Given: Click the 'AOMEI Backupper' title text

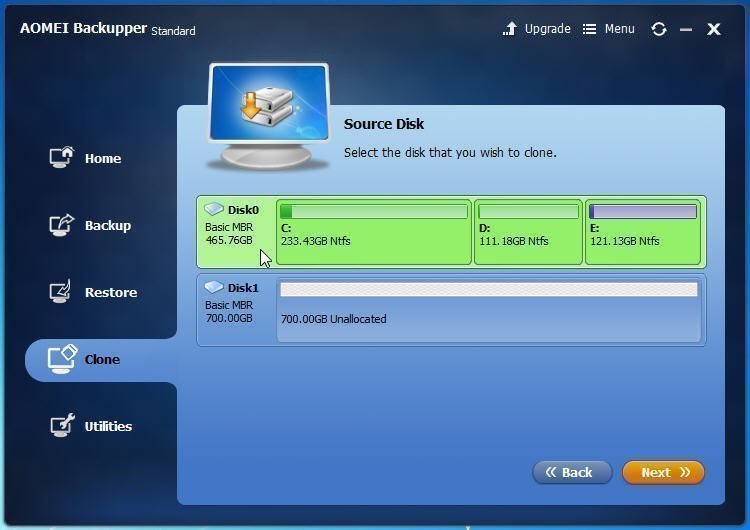Looking at the screenshot, I should pyautogui.click(x=83, y=28).
